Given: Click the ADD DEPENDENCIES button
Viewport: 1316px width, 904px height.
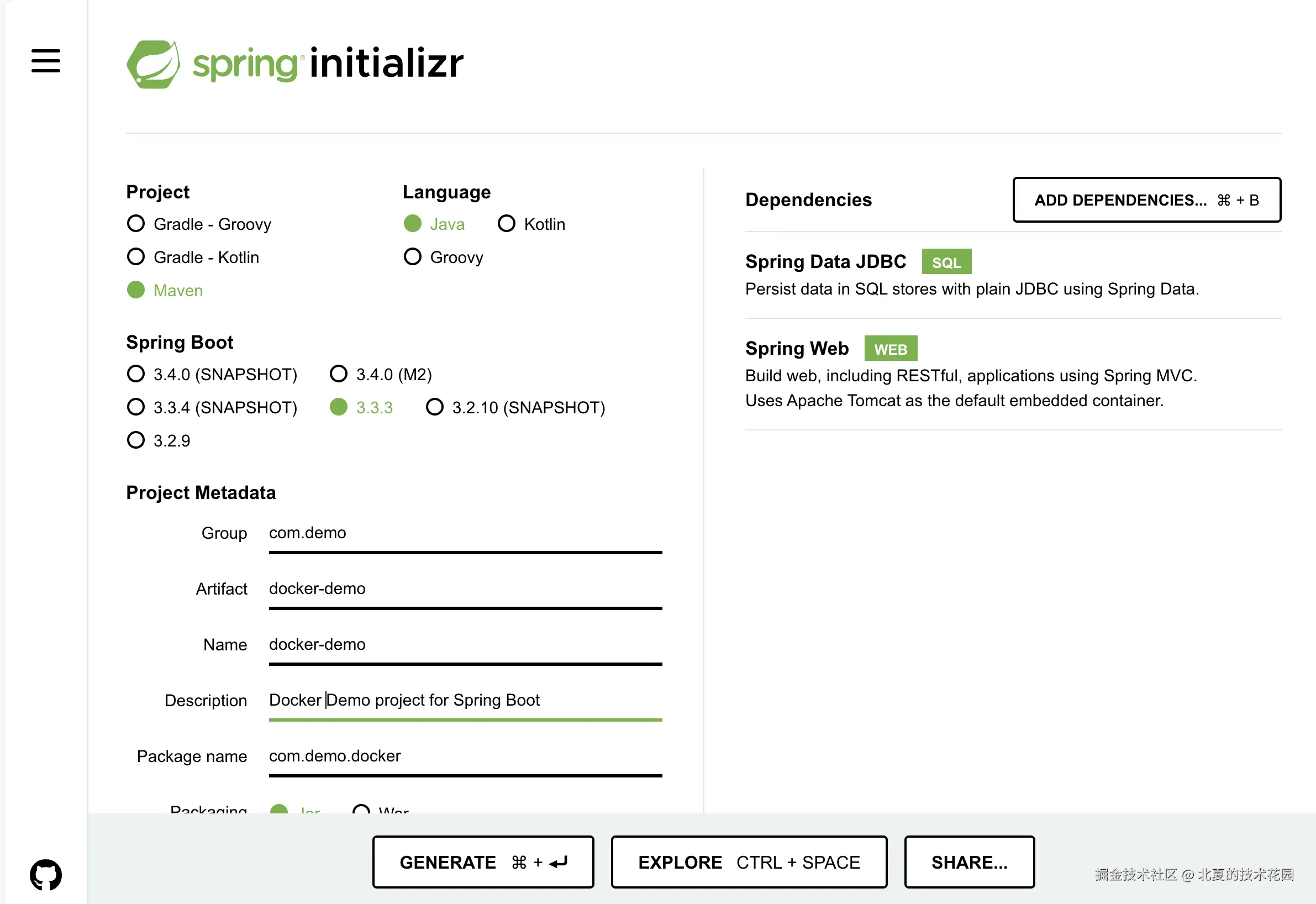Looking at the screenshot, I should [x=1146, y=200].
